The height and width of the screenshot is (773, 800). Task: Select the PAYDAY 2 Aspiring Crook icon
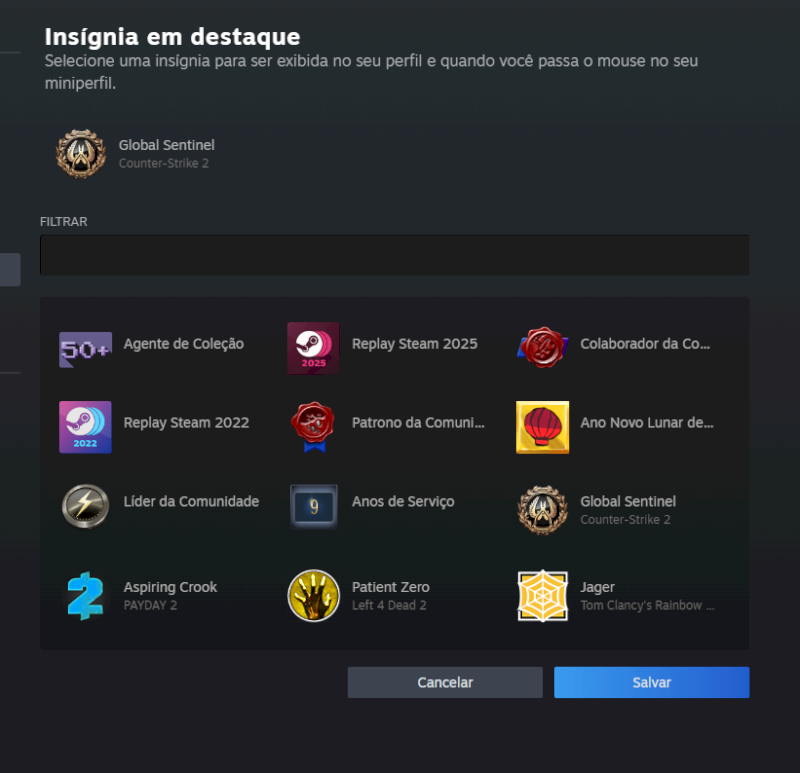tap(85, 595)
